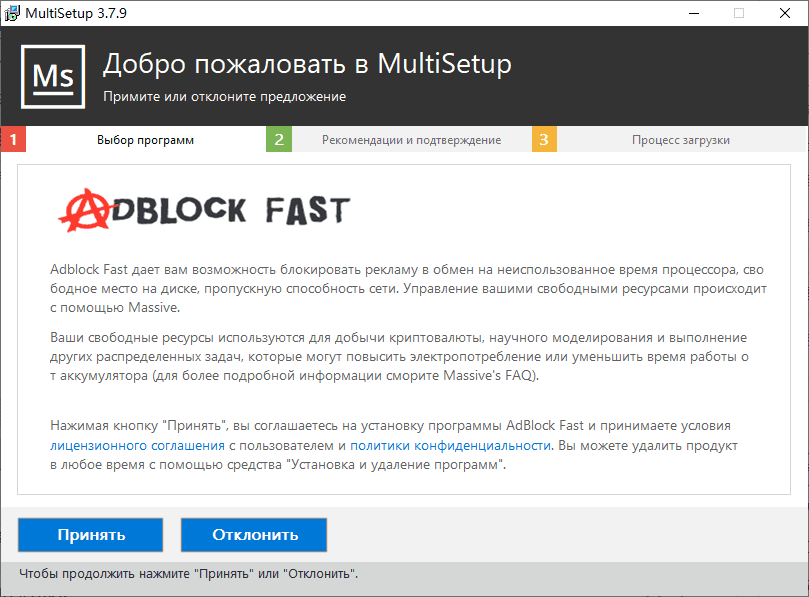This screenshot has width=809, height=597.
Task: Click the paragraph about cryptocurrency mining resources
Action: point(400,357)
